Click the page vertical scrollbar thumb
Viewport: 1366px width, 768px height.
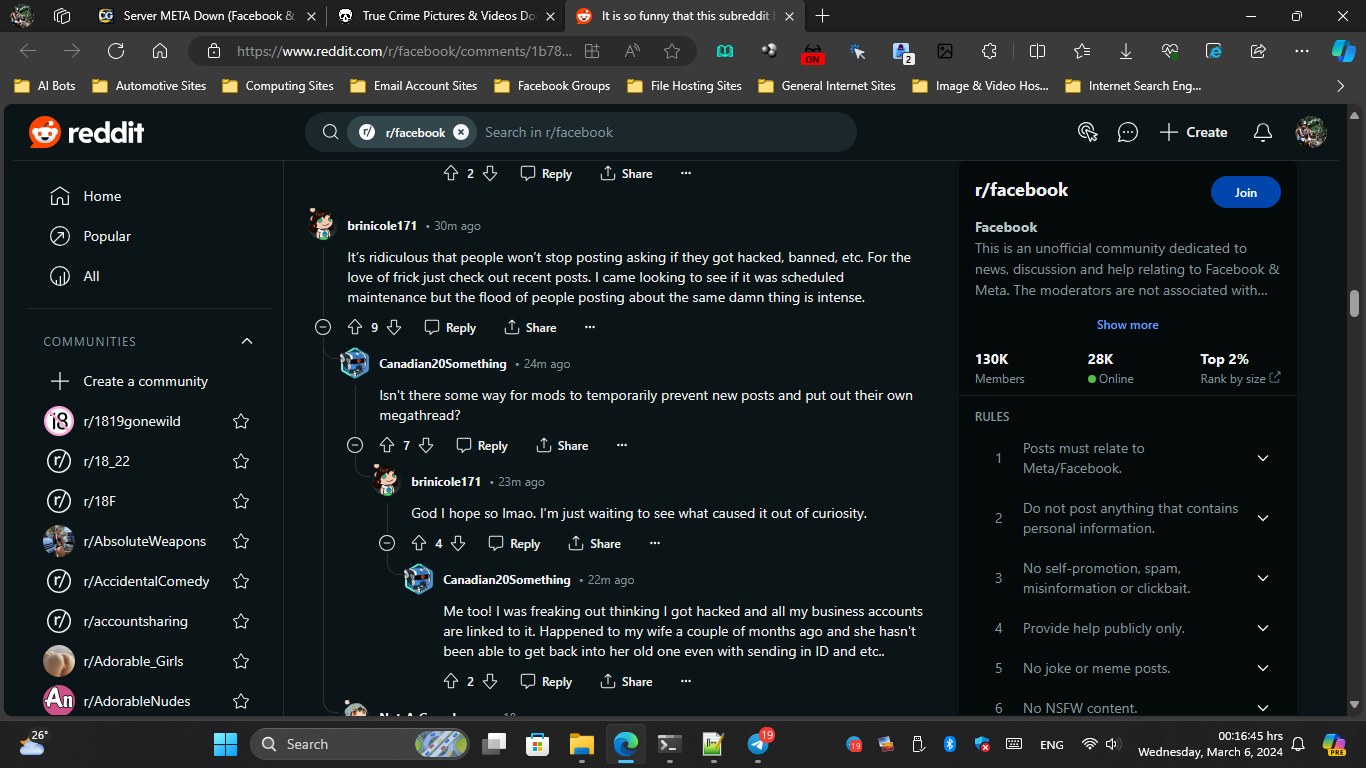(1355, 303)
